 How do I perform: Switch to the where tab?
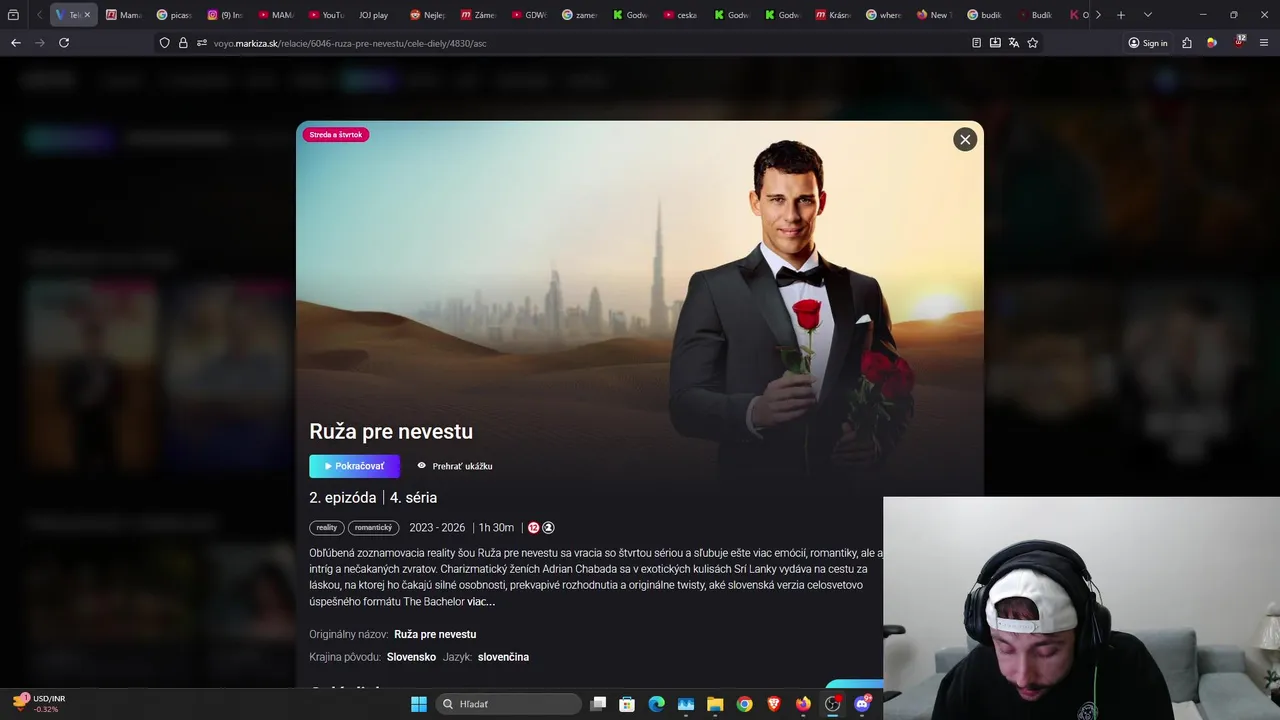884,15
